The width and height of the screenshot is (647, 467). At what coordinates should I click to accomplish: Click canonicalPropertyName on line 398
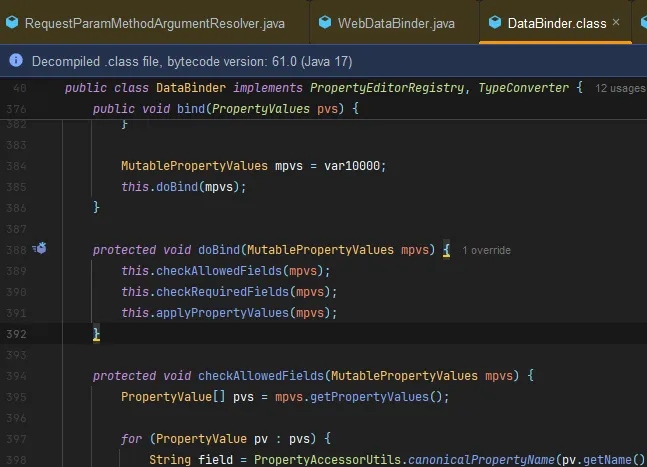481,460
